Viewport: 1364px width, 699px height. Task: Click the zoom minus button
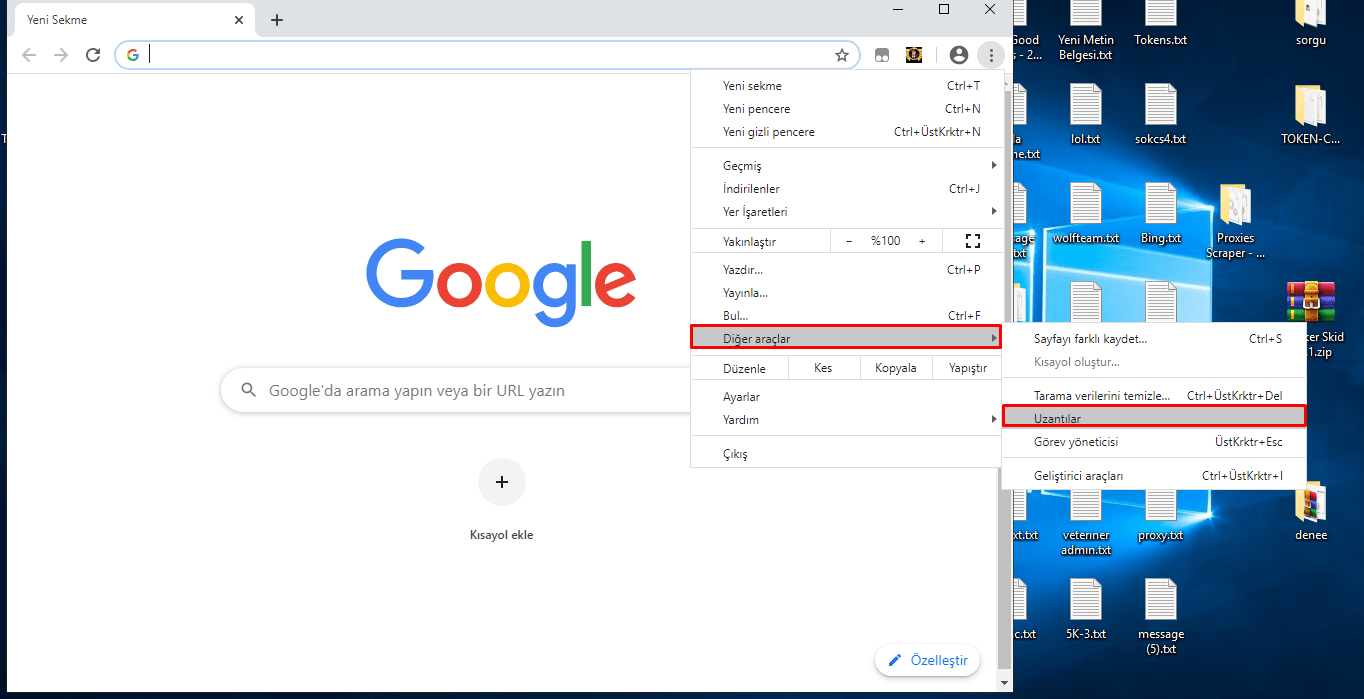[x=849, y=241]
